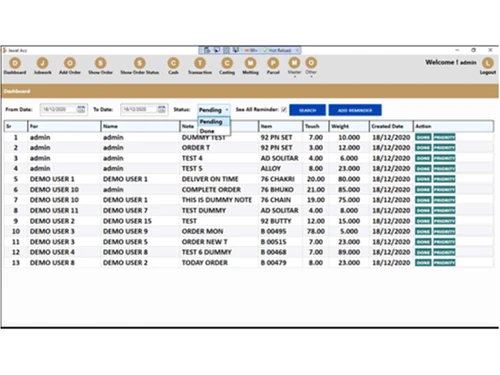Screen dimensions: 500x375
Task: Set Priority on THIS IS DUMMY NOTE row
Action: click(444, 200)
